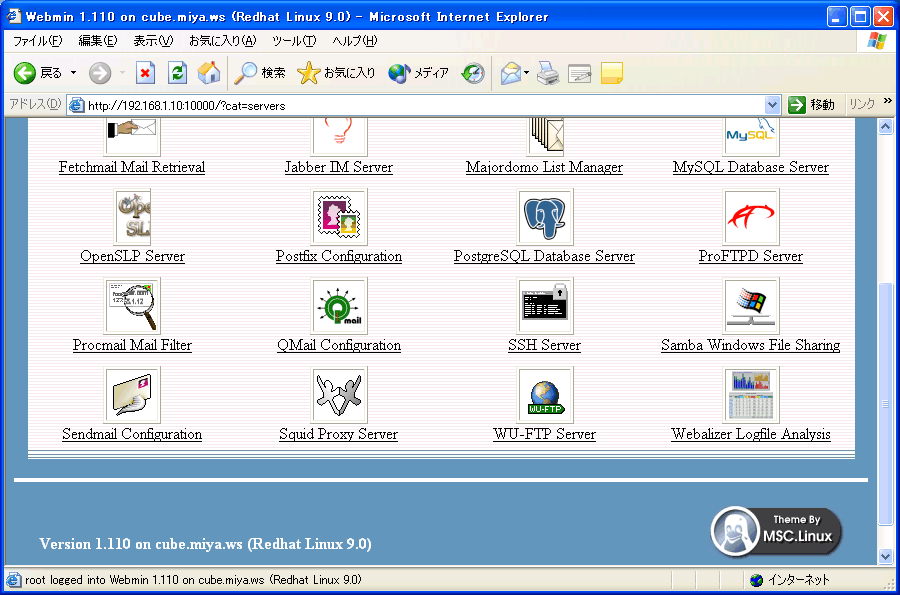
Task: Refresh the current page
Action: click(177, 73)
